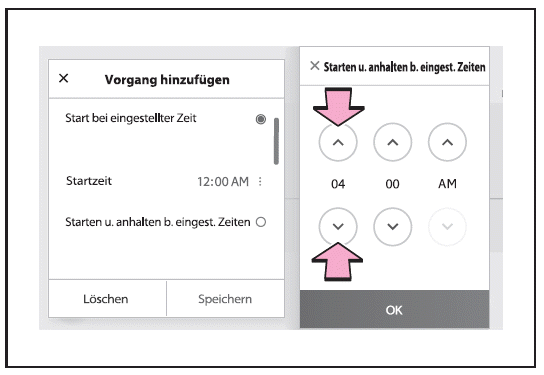Click the Speichern button
The height and width of the screenshot is (375, 544).
point(226,299)
